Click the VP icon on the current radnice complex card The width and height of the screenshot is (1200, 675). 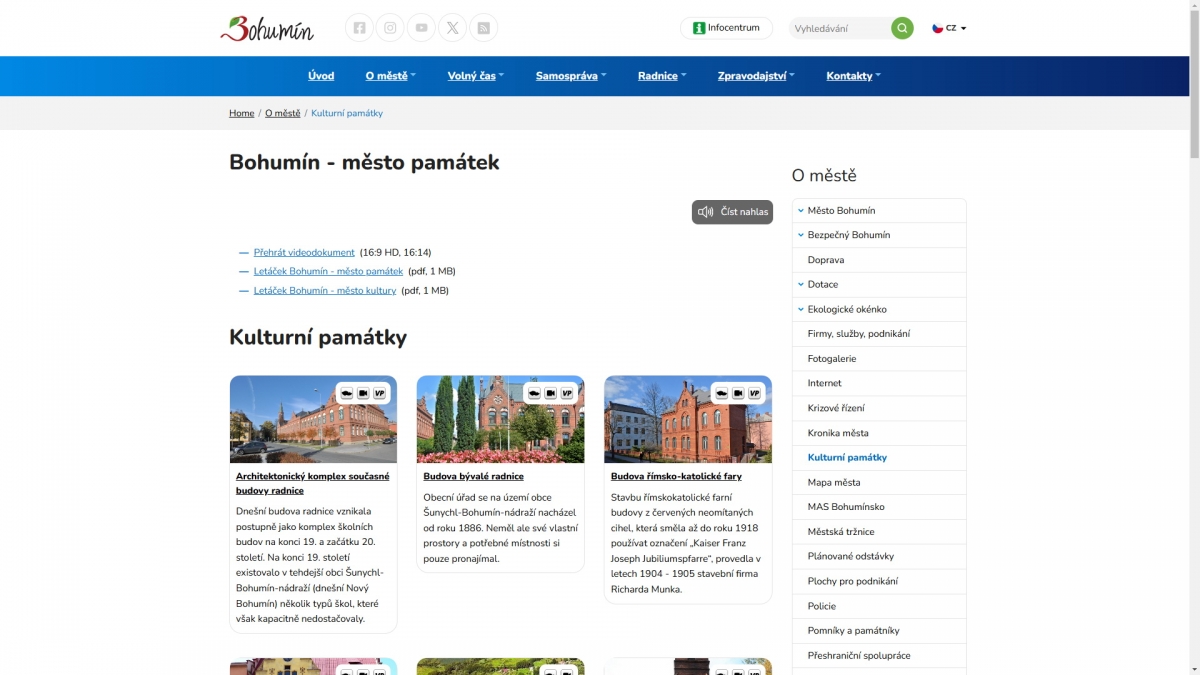tap(379, 393)
